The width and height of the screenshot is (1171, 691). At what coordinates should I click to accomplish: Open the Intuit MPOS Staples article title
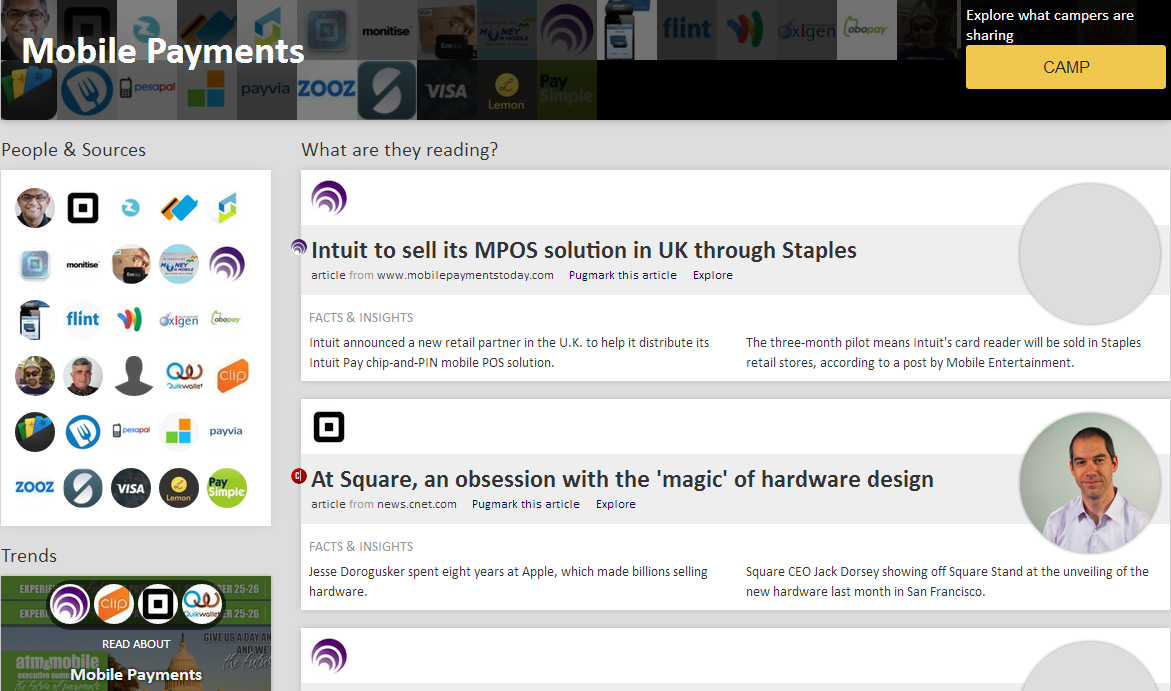[x=583, y=250]
